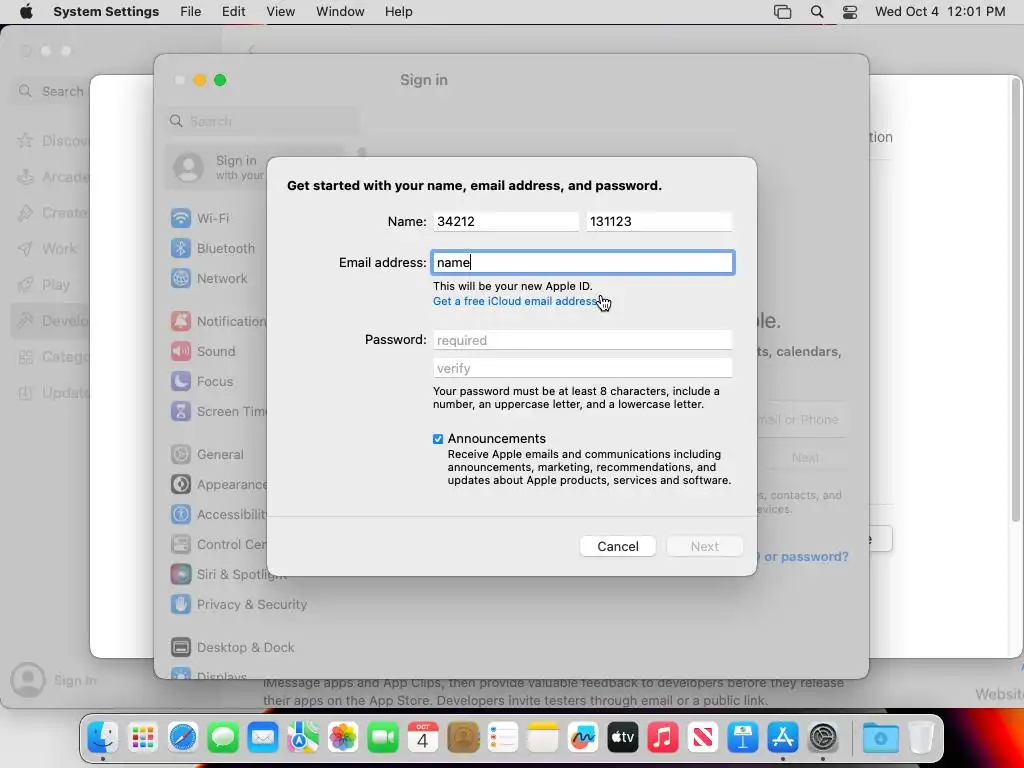Go to Focus settings
The width and height of the screenshot is (1024, 768).
coord(202,381)
